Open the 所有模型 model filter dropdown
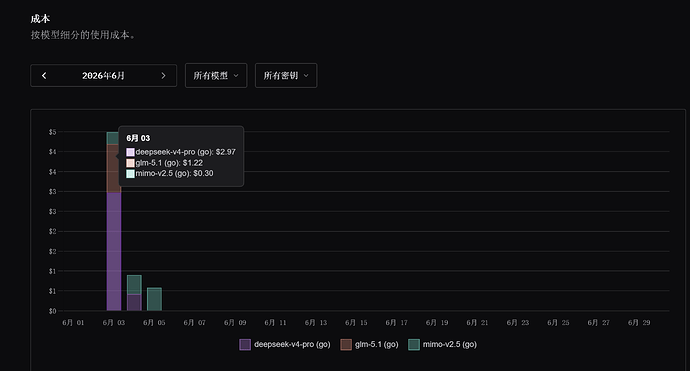The width and height of the screenshot is (690, 371). point(216,76)
